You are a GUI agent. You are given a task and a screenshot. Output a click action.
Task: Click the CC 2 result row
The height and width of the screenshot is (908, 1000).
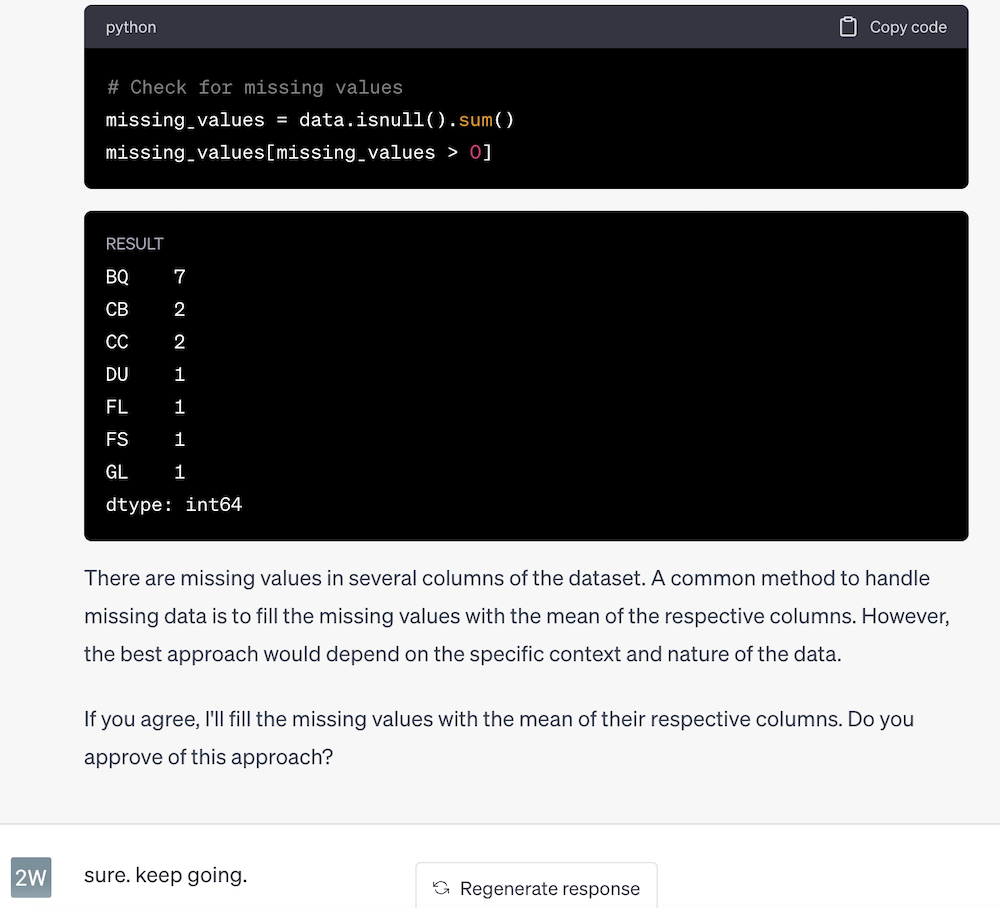(145, 342)
